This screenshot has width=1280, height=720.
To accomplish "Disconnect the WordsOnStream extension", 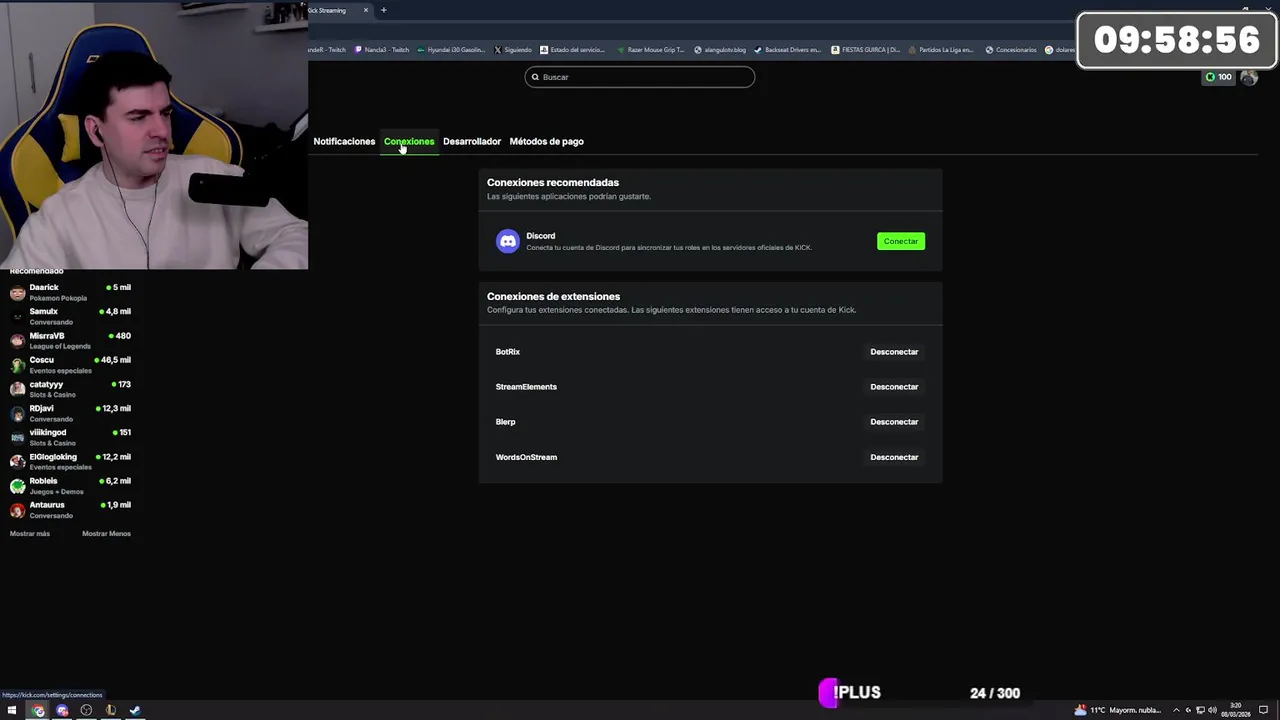I will (894, 457).
